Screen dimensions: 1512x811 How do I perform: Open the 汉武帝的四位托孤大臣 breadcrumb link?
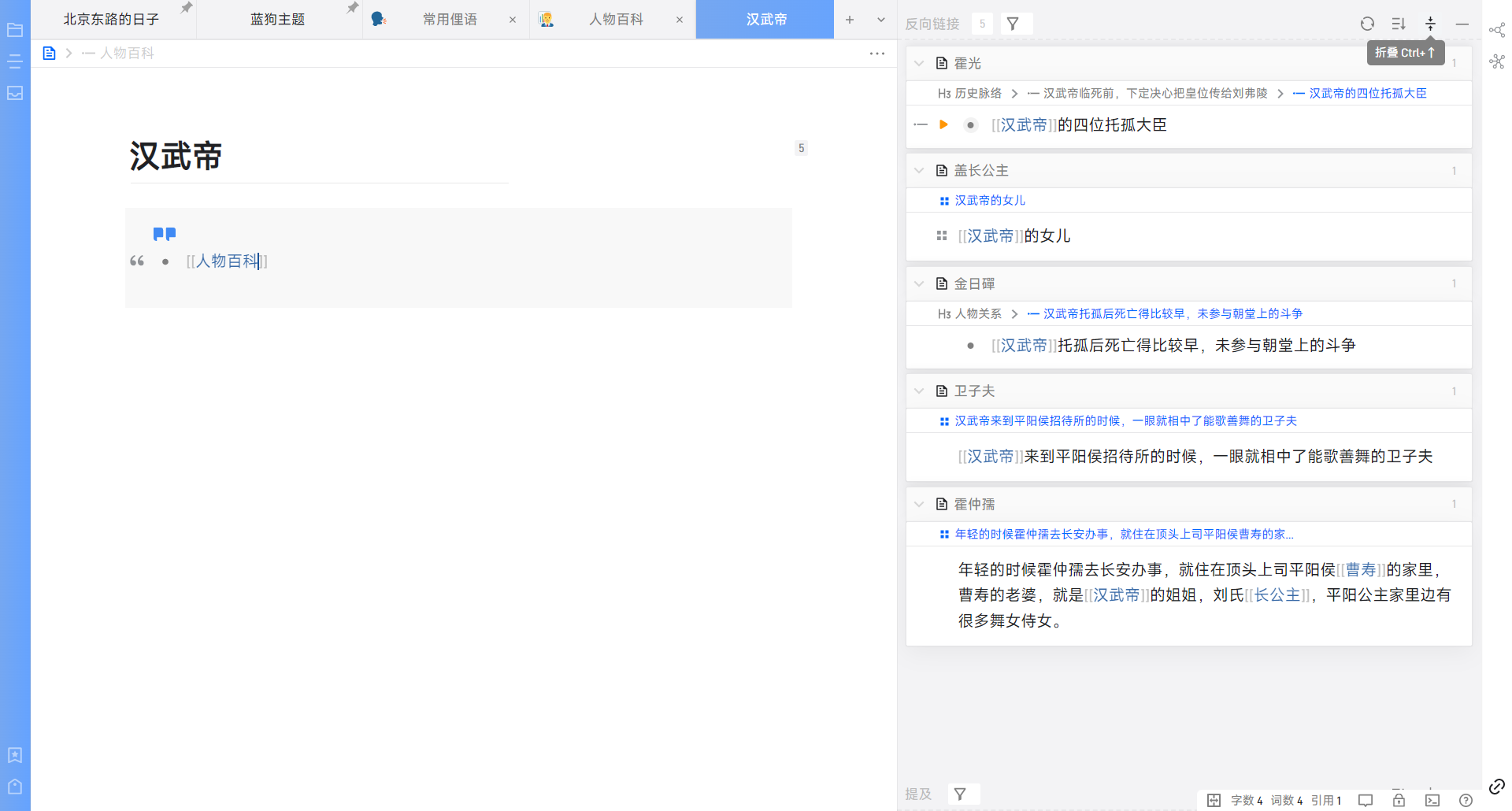(x=1367, y=93)
